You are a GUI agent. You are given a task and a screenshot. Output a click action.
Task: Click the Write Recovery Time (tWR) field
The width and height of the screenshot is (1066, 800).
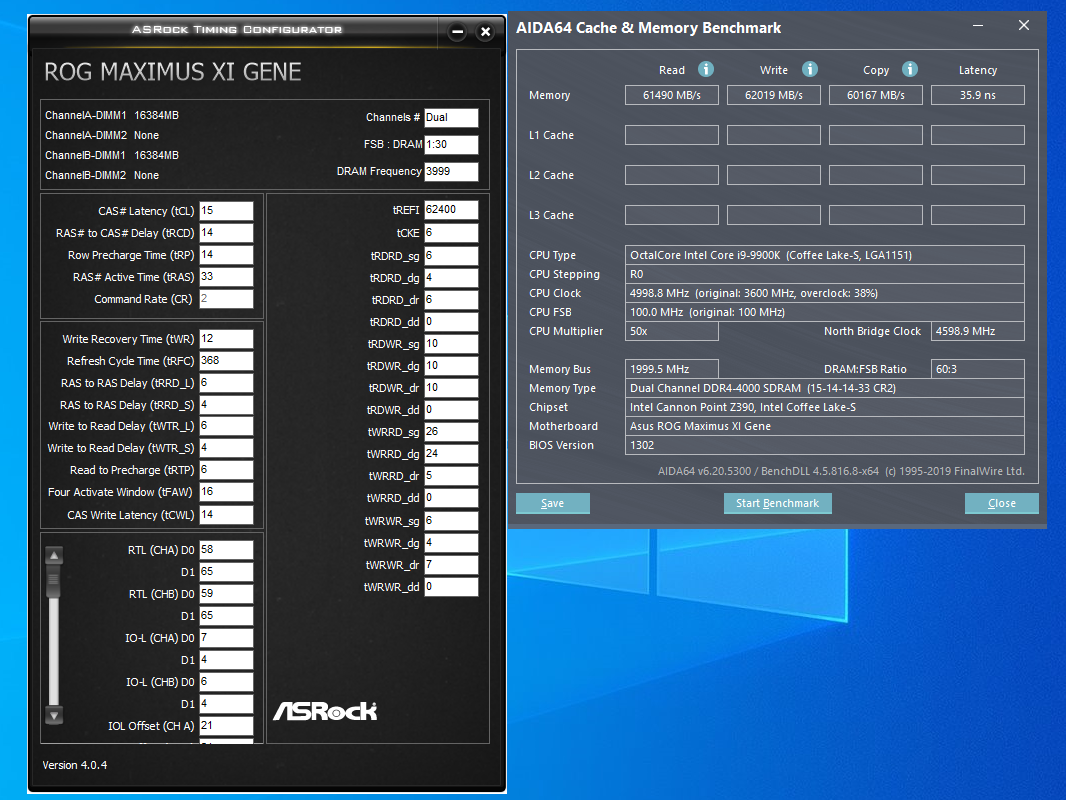pyautogui.click(x=226, y=338)
